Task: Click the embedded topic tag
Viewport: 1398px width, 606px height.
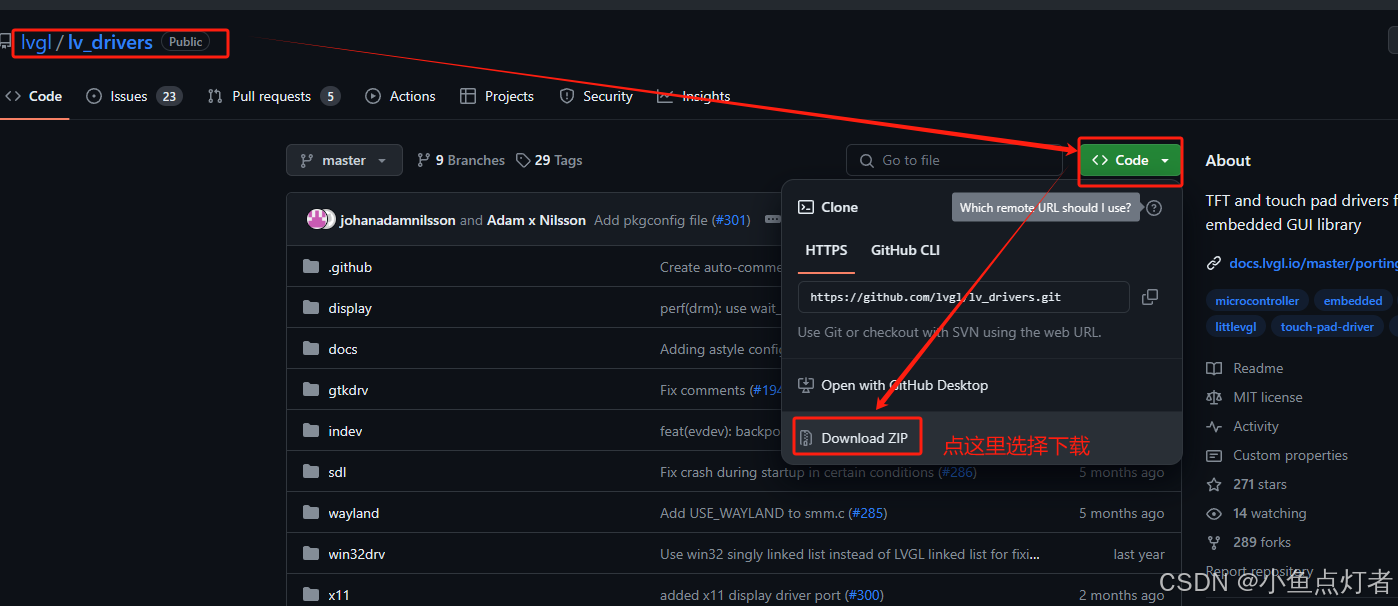Action: pos(1353,300)
